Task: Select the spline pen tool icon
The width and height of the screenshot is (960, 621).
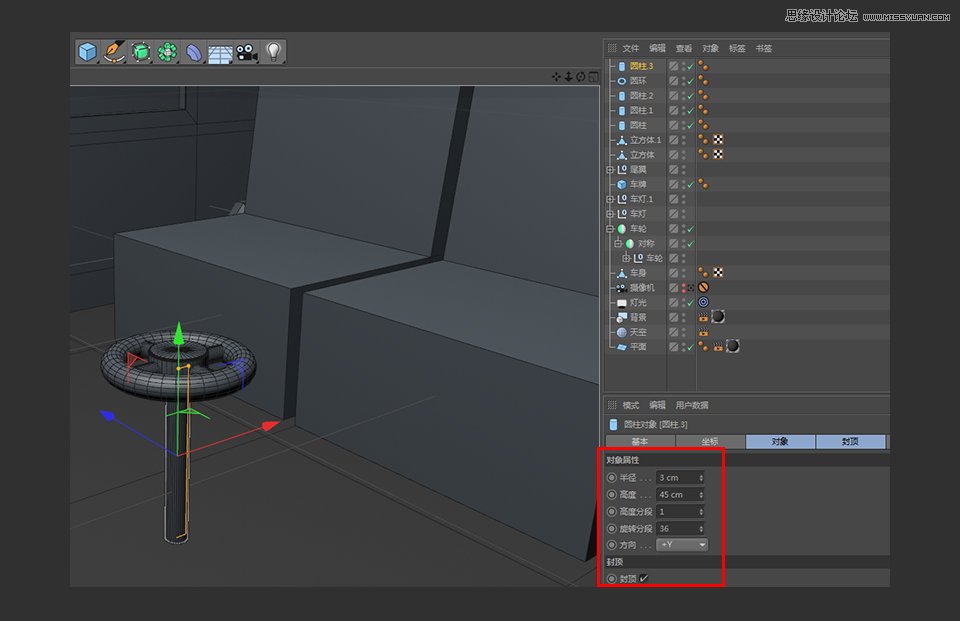Action: click(113, 50)
